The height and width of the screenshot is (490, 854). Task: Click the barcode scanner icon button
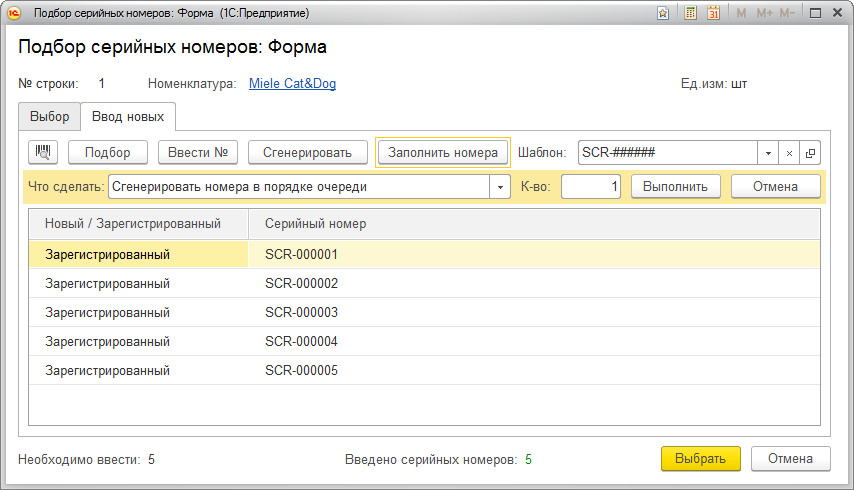point(44,152)
